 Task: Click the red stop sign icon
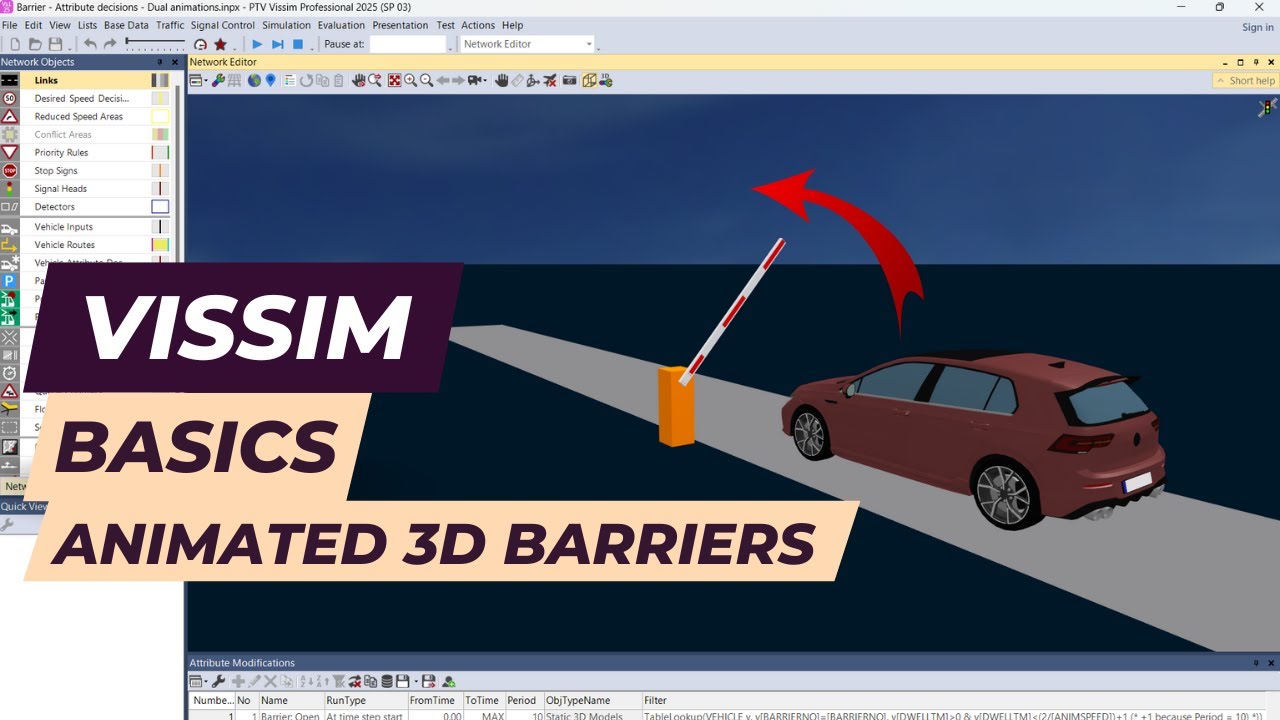tap(9, 170)
